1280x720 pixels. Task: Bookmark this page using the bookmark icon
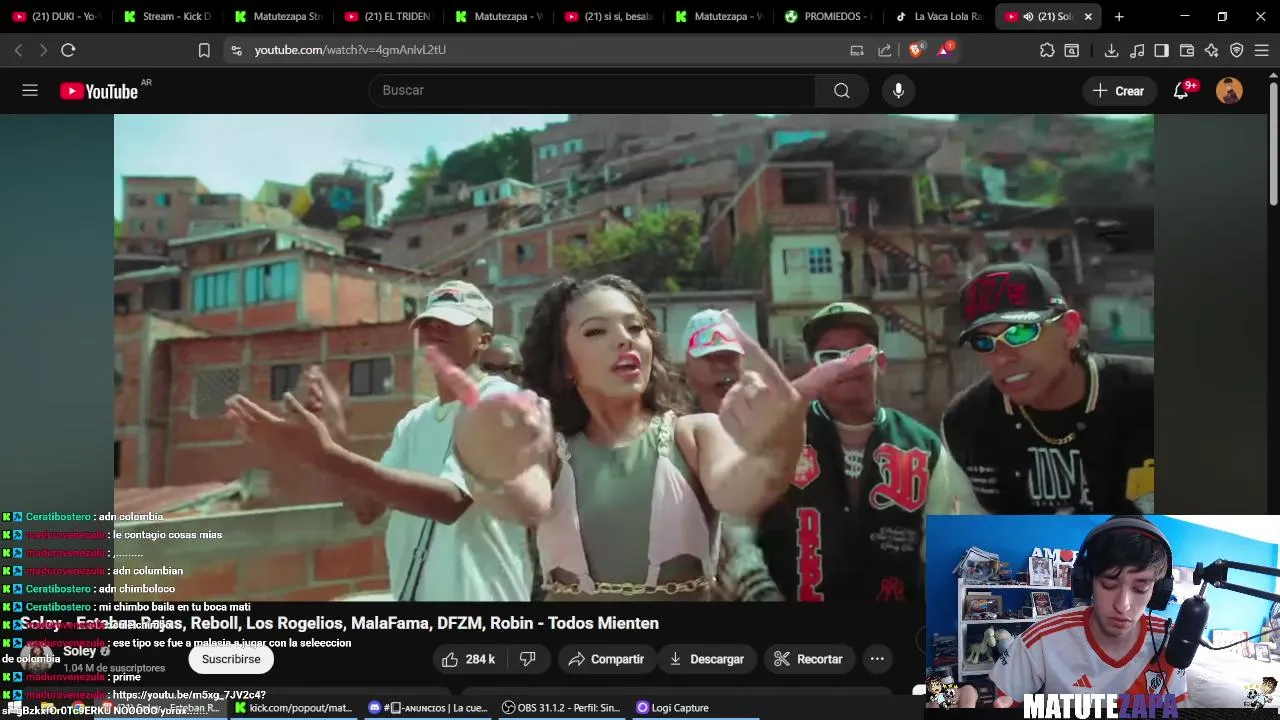[x=204, y=50]
